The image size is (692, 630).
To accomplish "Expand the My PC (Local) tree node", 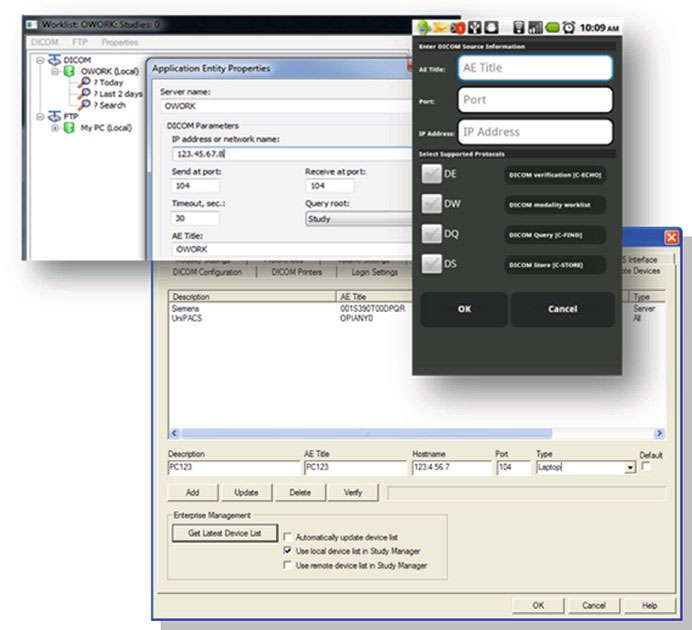I will pyautogui.click(x=56, y=128).
